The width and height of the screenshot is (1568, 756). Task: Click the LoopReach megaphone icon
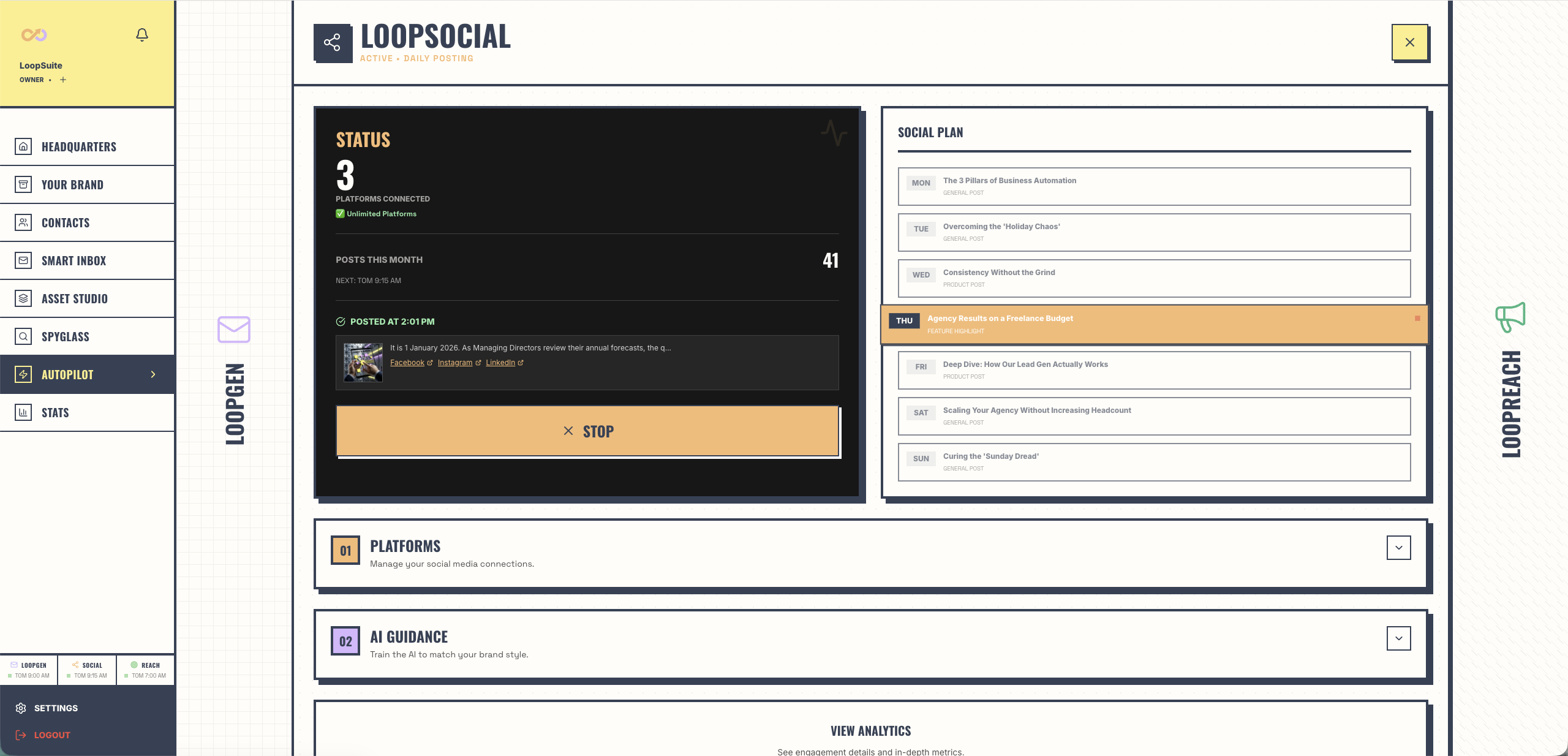1510,317
